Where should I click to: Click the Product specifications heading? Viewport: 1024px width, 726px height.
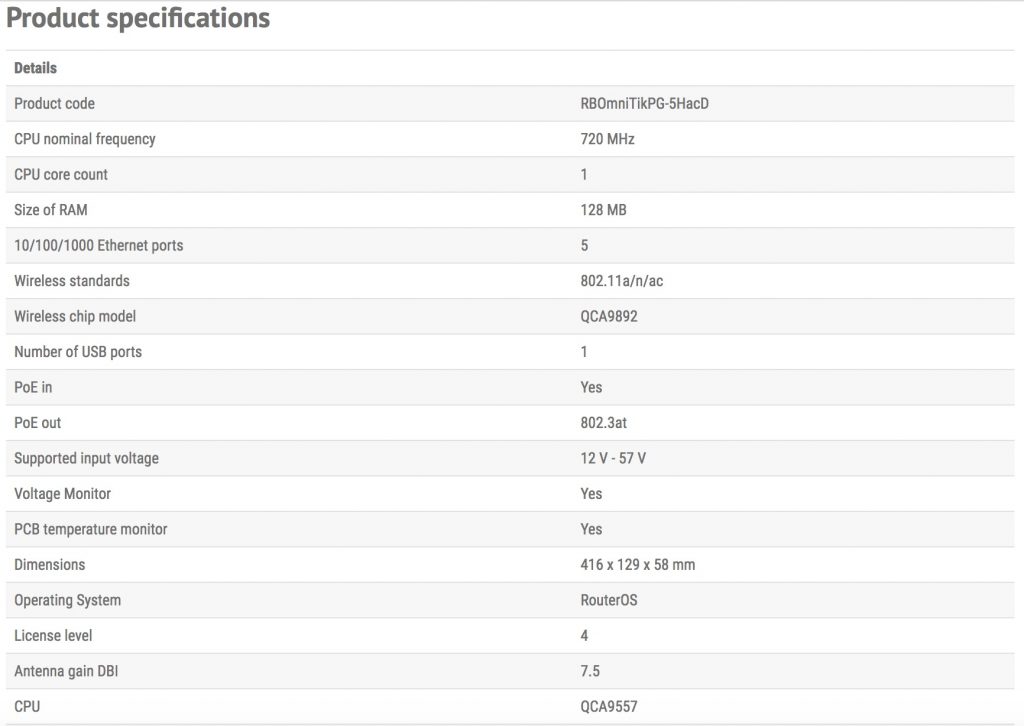(138, 18)
